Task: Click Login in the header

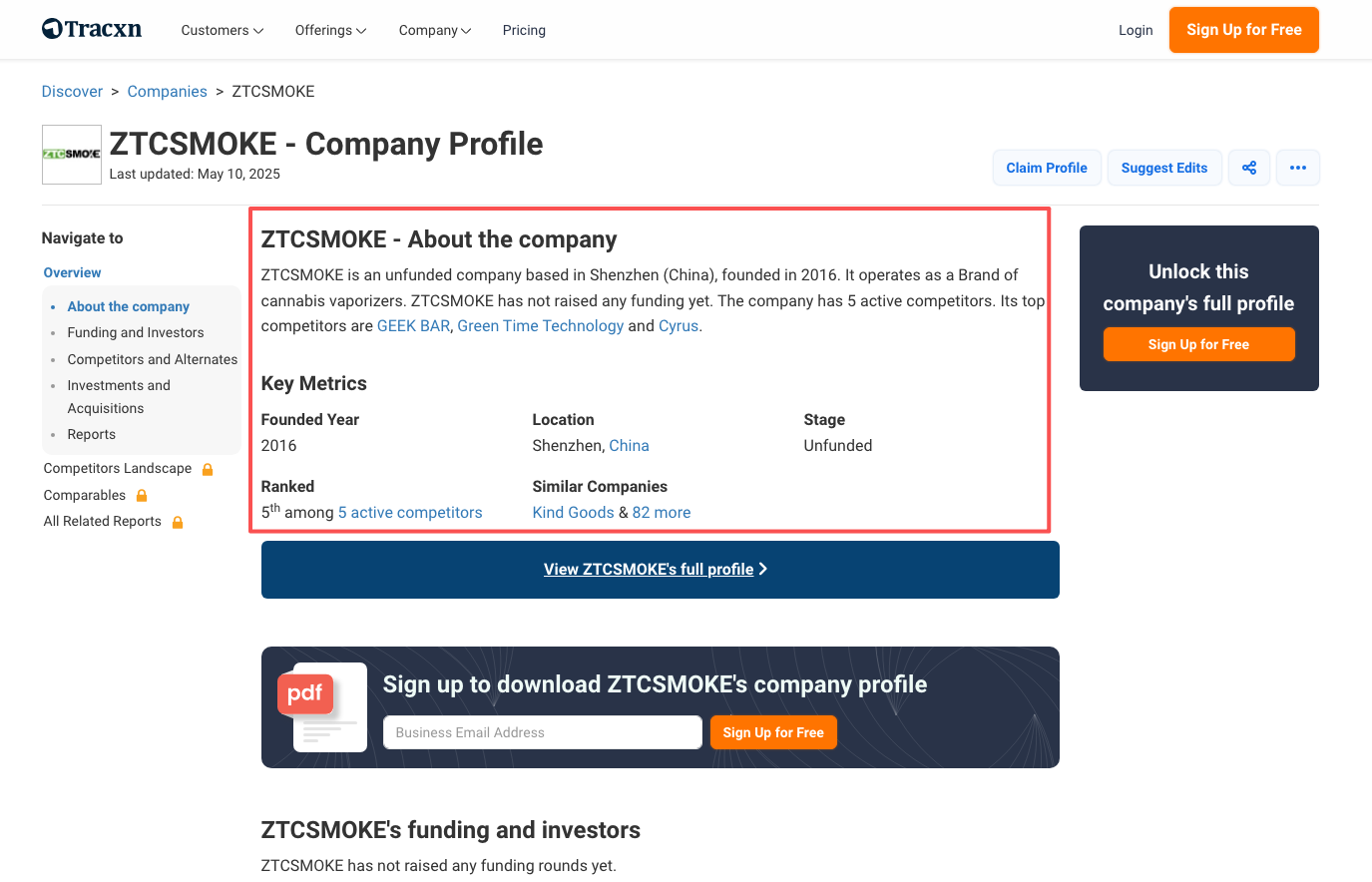Action: (1136, 30)
